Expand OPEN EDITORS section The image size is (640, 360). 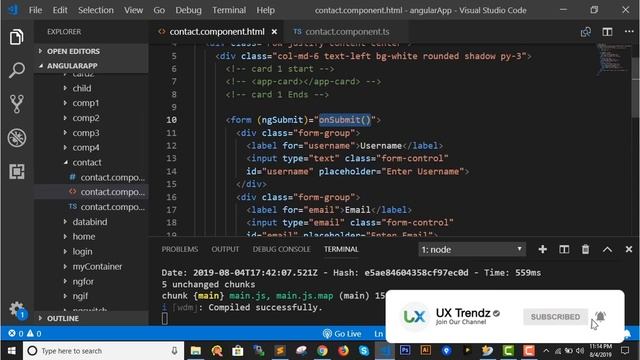point(91,51)
